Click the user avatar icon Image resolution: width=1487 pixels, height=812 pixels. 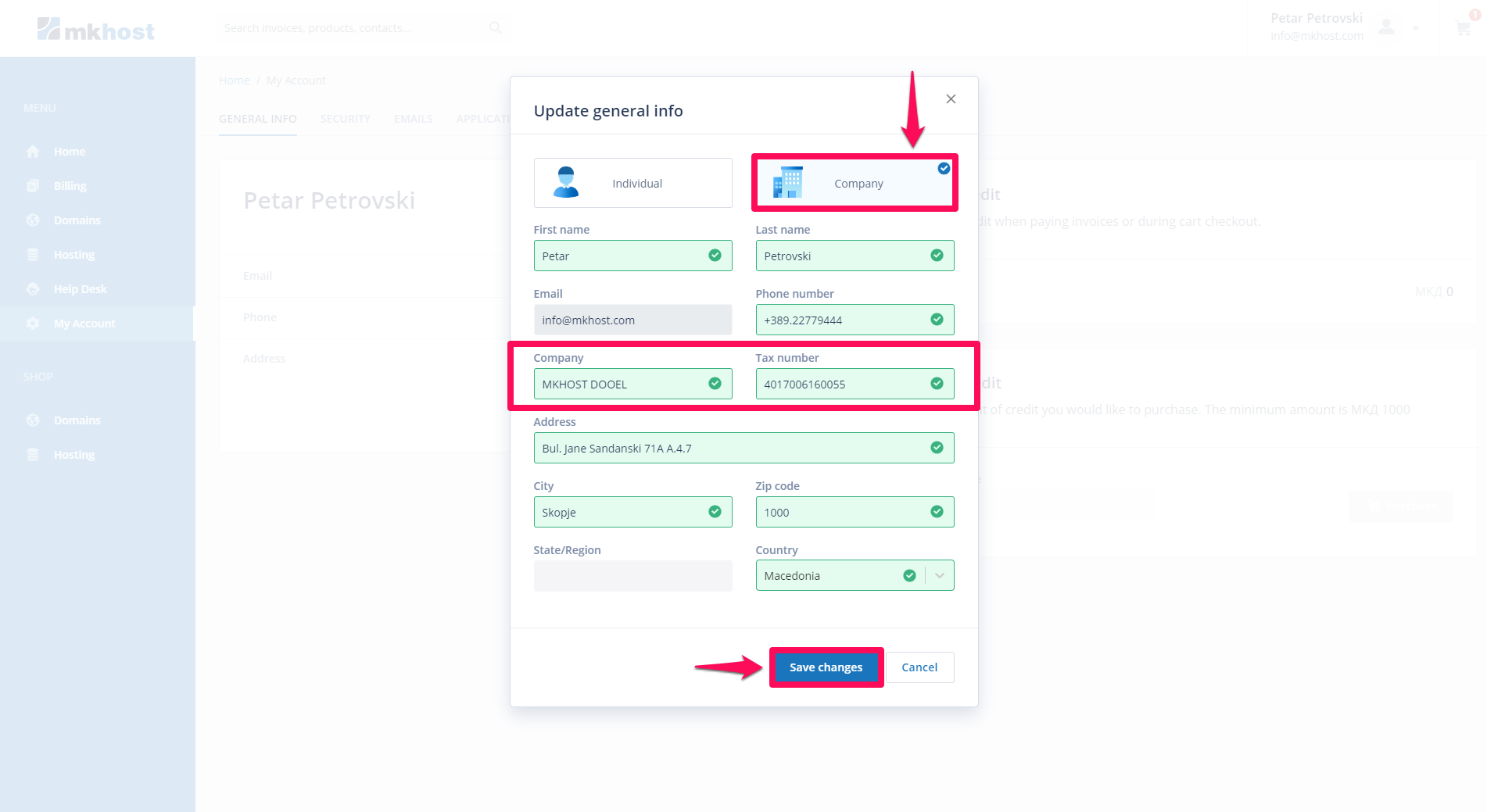(1386, 27)
